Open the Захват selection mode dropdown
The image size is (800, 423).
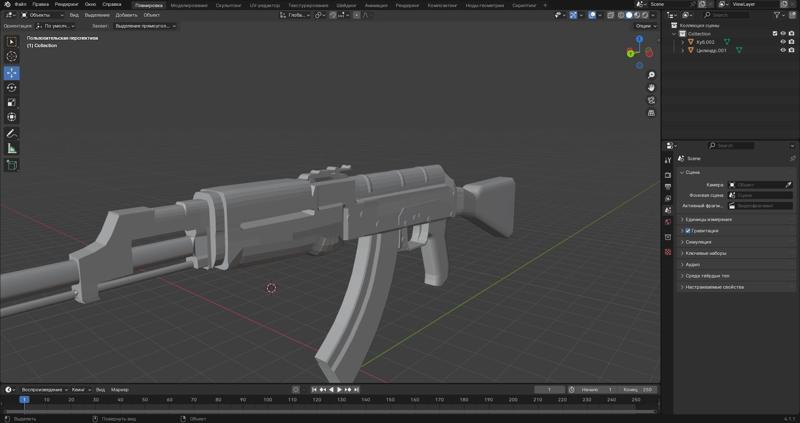[x=144, y=26]
